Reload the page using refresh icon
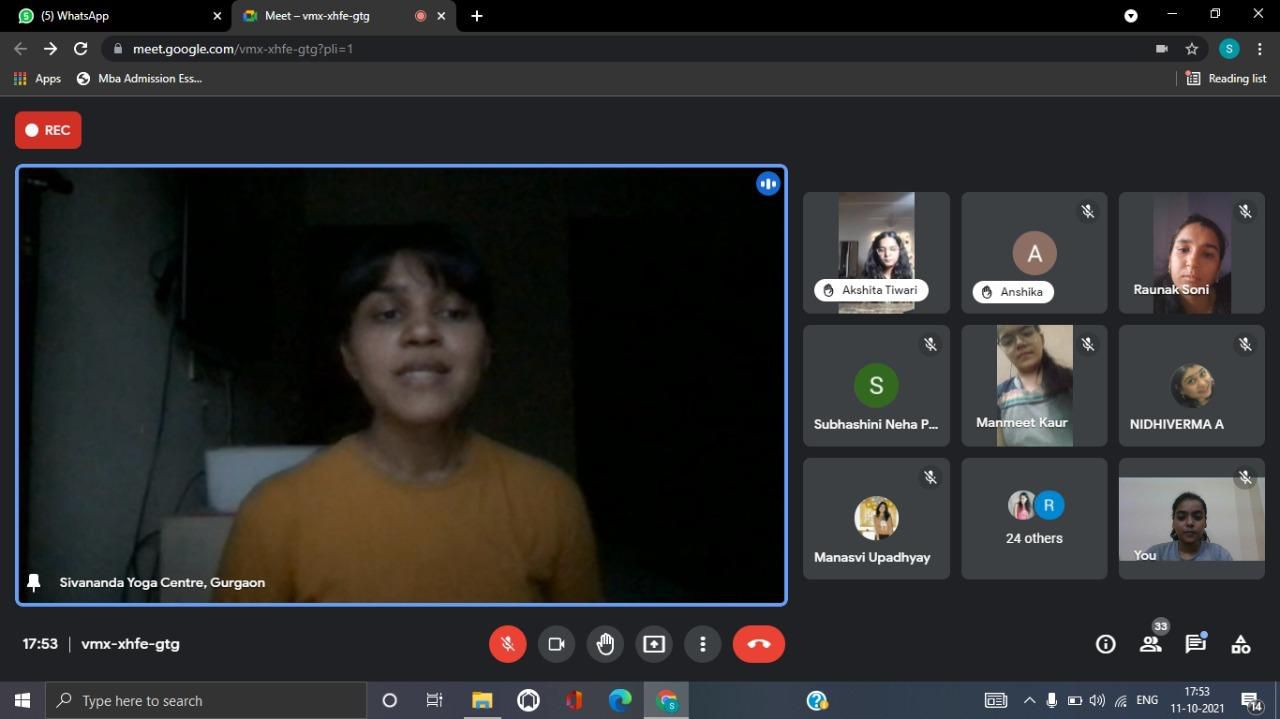The width and height of the screenshot is (1280, 719). tap(81, 49)
